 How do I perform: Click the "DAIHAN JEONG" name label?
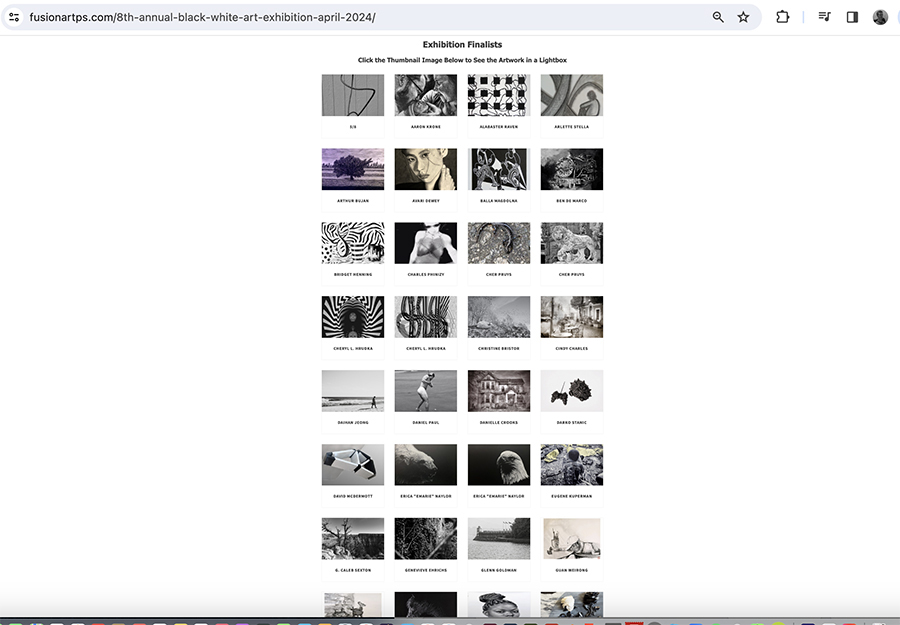pos(353,422)
